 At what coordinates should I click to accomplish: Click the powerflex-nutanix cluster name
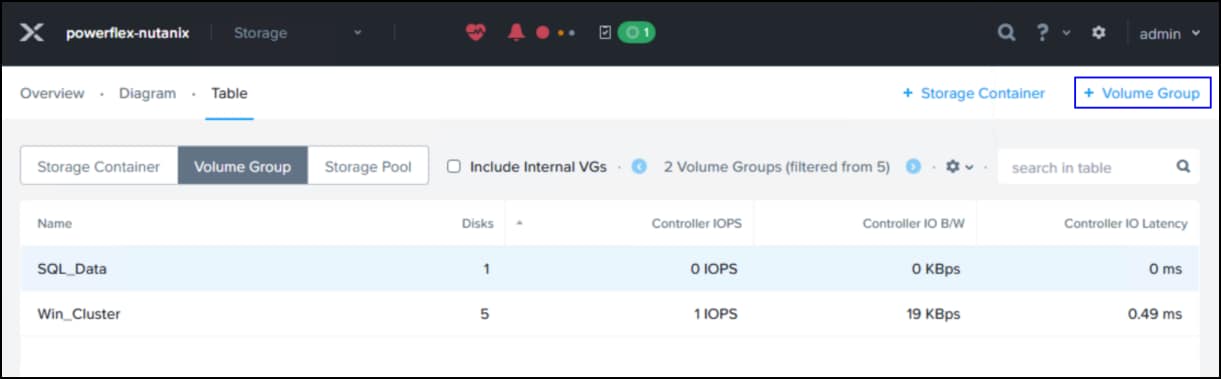click(127, 33)
